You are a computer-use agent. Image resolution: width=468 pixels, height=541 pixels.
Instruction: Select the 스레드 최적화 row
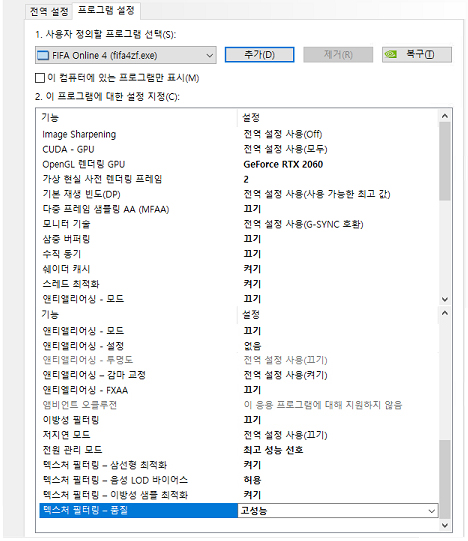tap(239, 284)
